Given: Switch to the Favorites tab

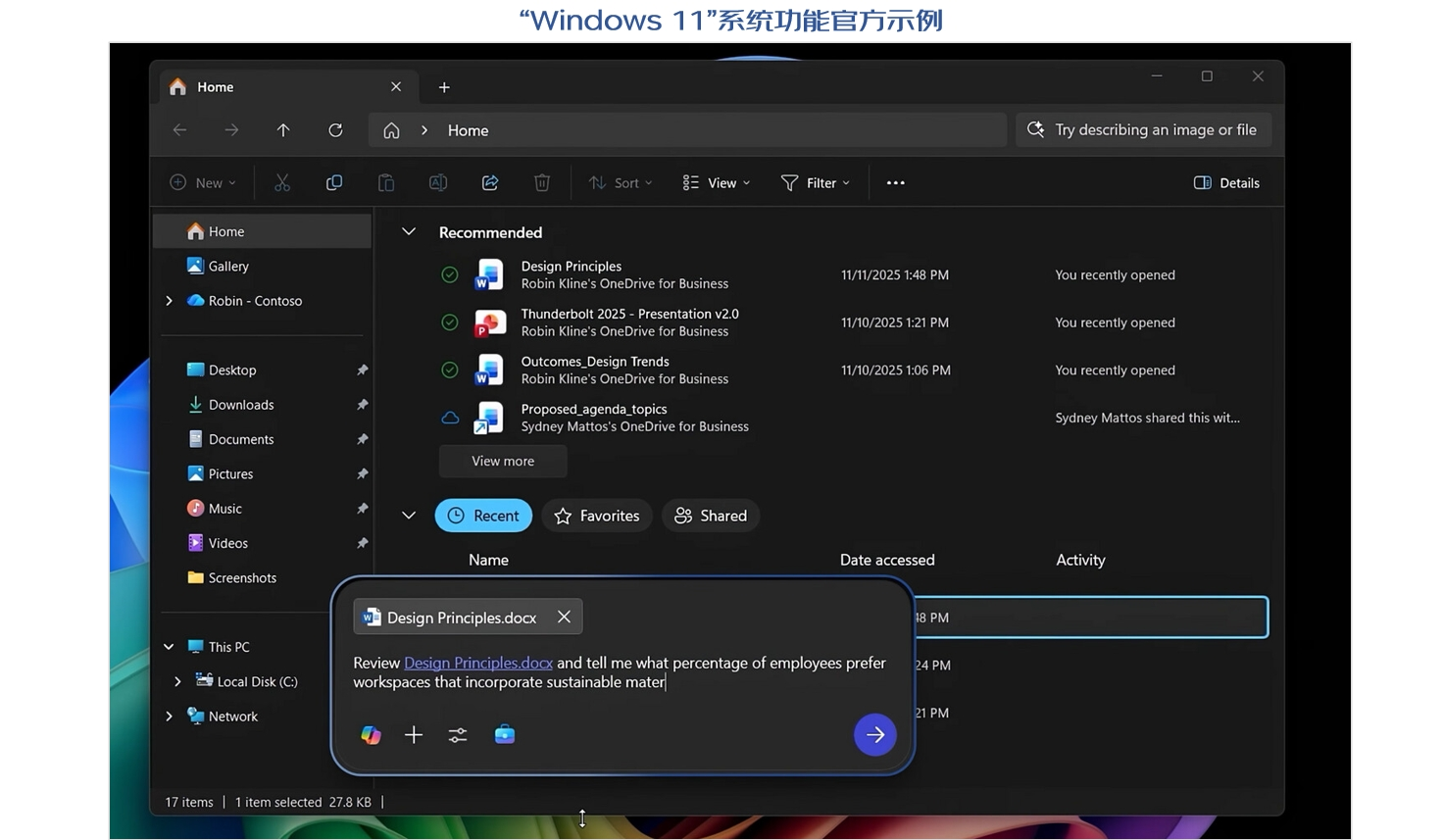Looking at the screenshot, I should pos(597,516).
